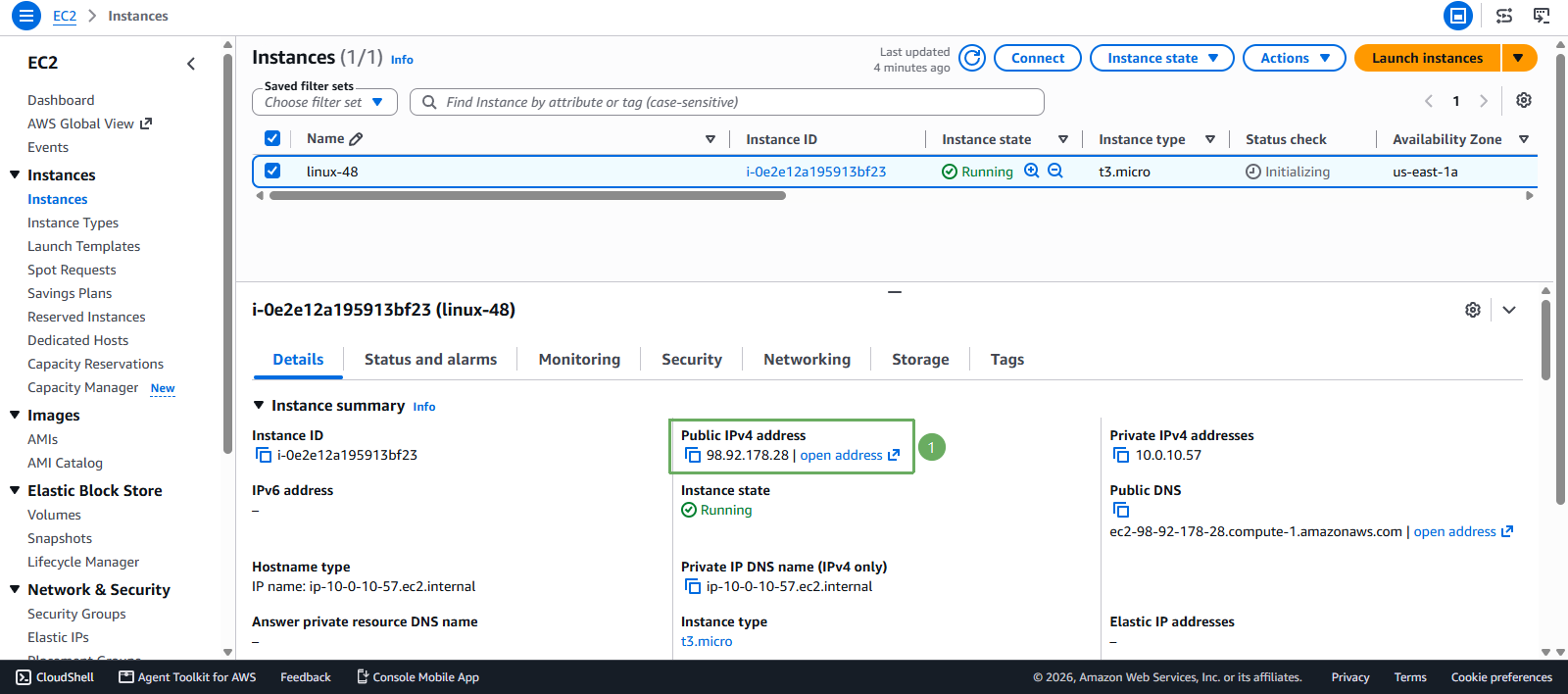The height and width of the screenshot is (694, 1568).
Task: Expand the Actions dropdown menu
Action: click(1294, 58)
